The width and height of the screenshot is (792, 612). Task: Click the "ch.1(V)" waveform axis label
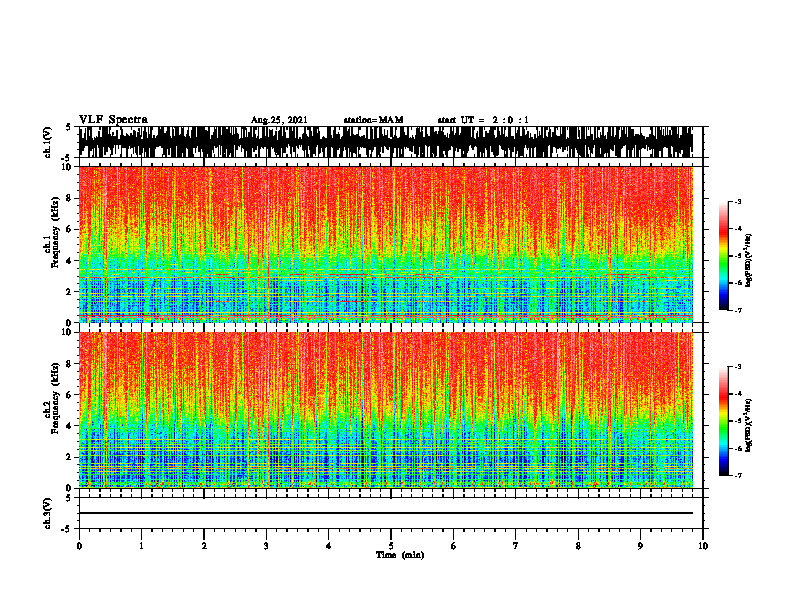click(x=48, y=142)
